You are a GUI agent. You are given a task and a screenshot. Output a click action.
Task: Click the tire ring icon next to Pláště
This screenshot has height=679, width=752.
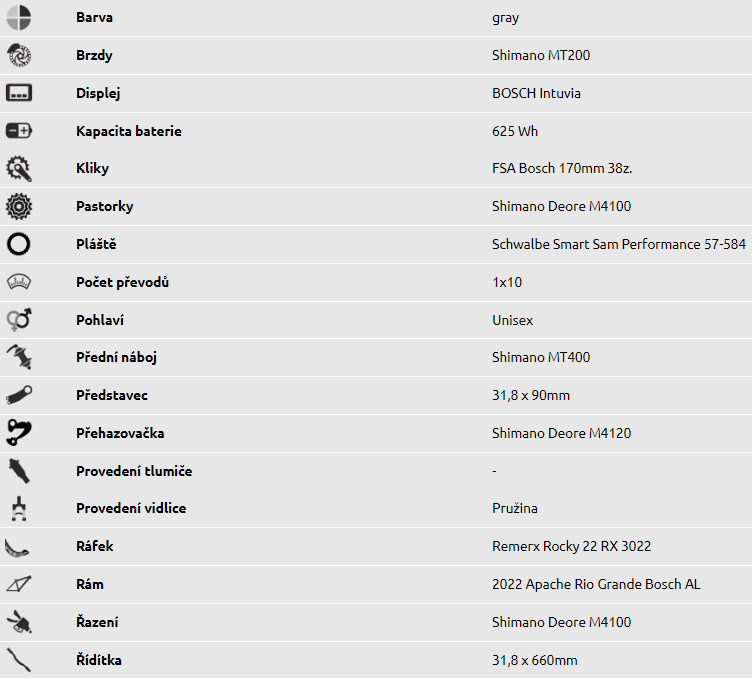point(19,244)
